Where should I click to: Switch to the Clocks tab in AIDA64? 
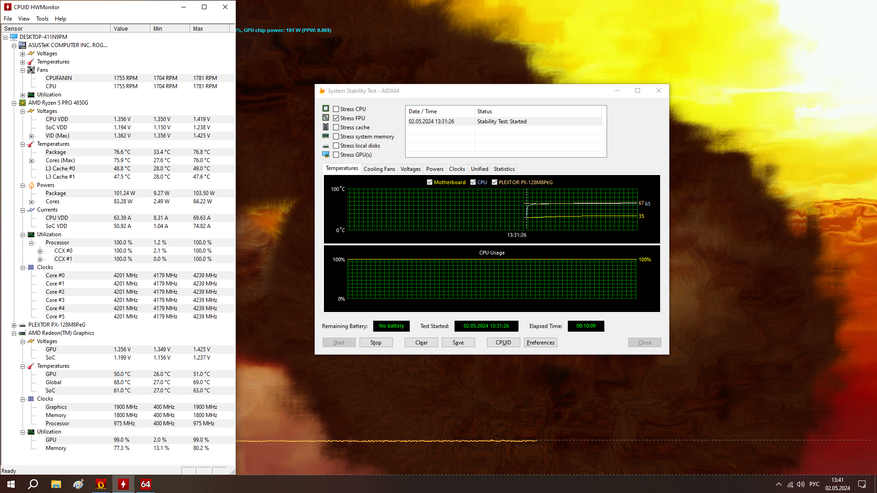457,169
